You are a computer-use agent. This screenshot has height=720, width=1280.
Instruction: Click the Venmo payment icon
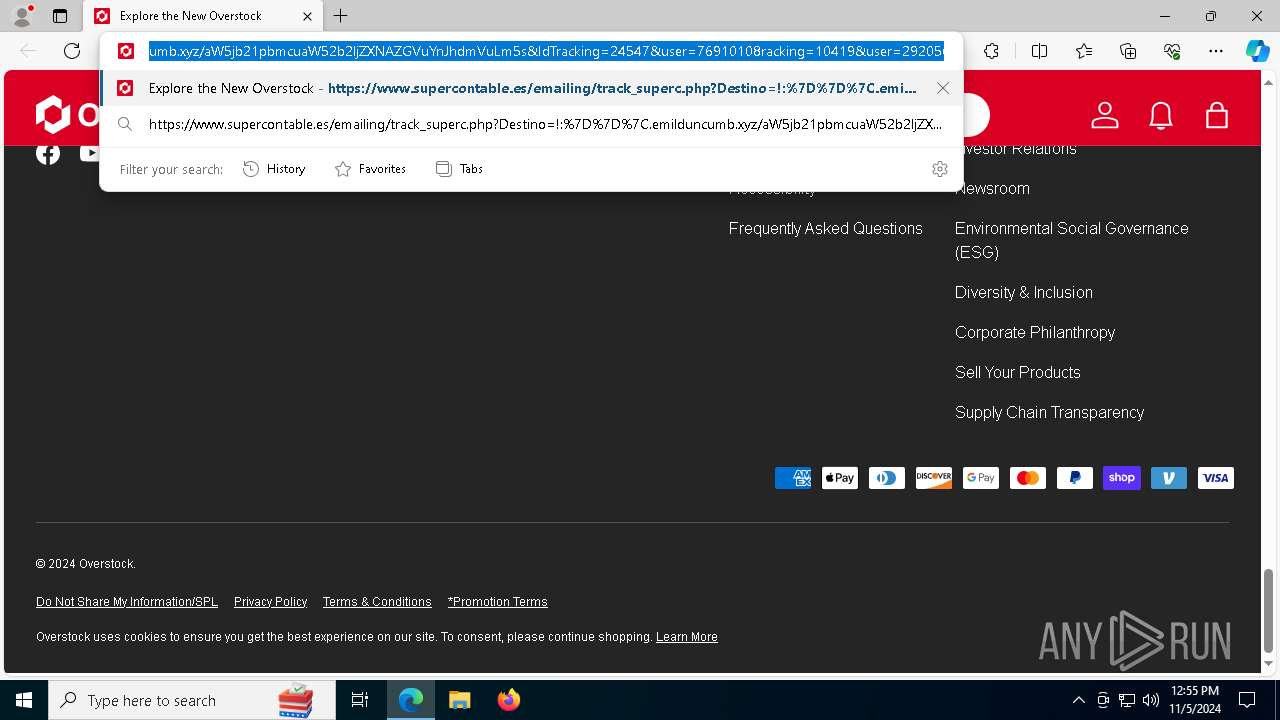coord(1169,478)
